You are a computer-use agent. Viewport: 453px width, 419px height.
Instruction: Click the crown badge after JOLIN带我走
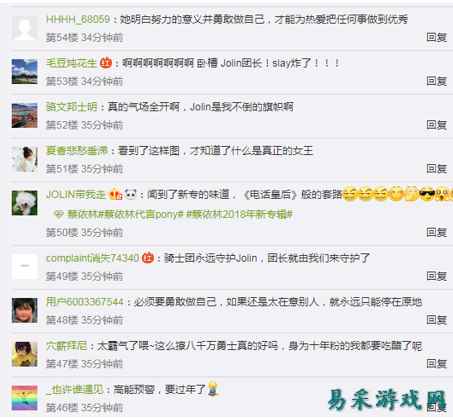pos(115,194)
